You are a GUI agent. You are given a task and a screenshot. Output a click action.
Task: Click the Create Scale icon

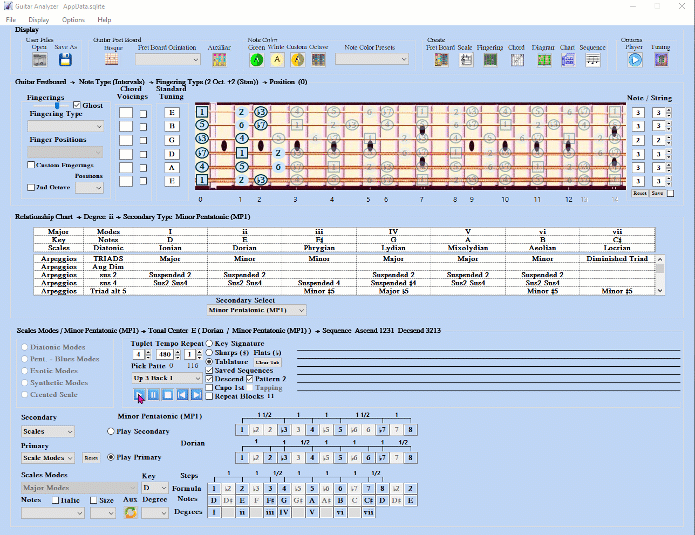point(465,59)
